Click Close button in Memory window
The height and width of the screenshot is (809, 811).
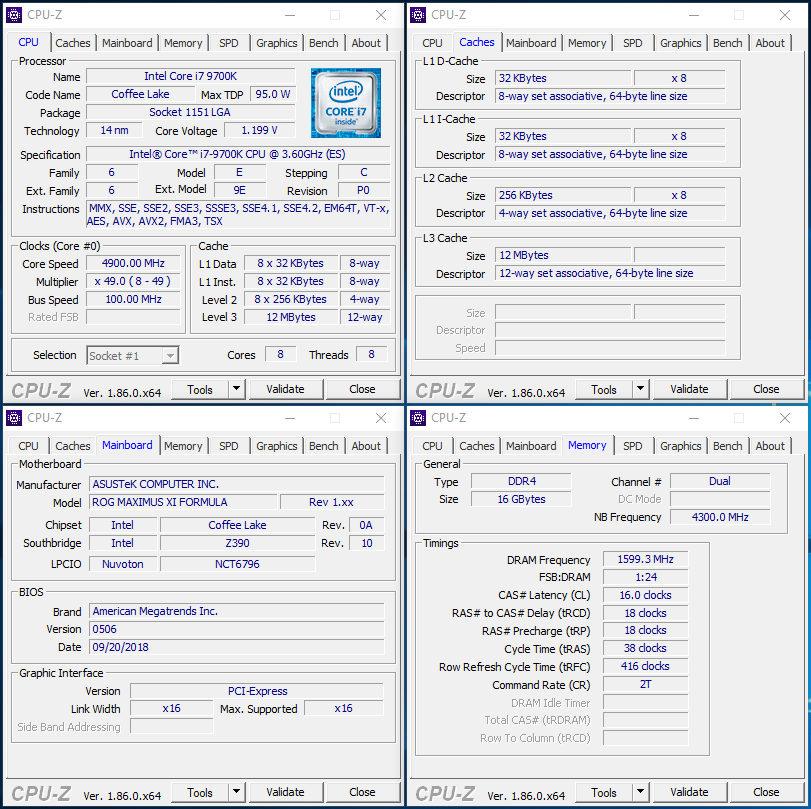tap(766, 792)
